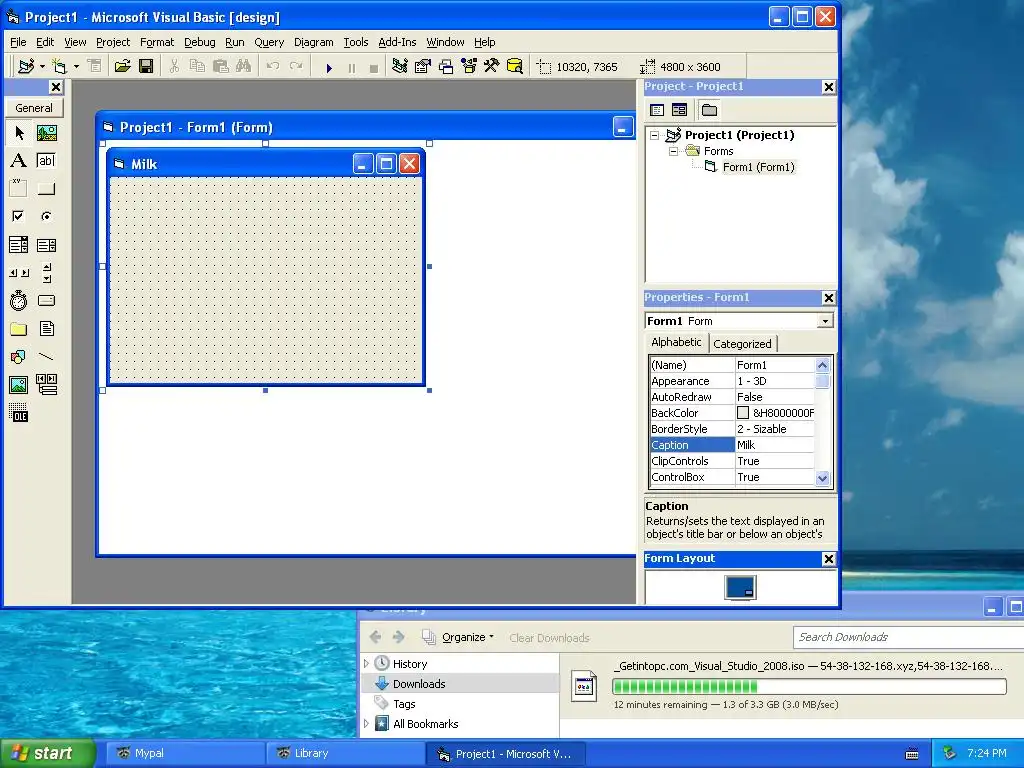
Task: Select the ComboBox tool
Action: click(x=19, y=245)
